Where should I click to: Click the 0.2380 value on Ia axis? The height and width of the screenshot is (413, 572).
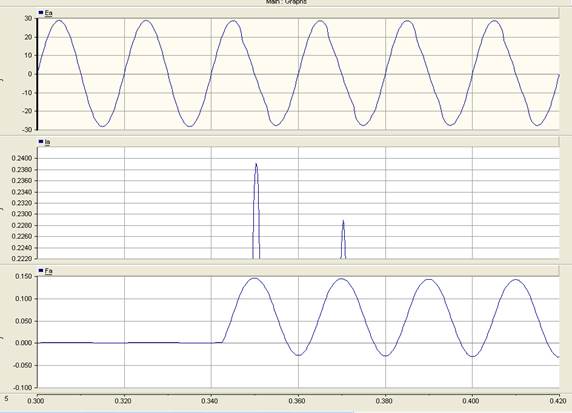pyautogui.click(x=22, y=170)
